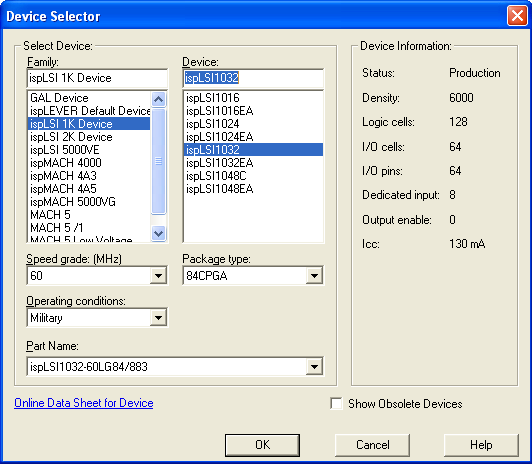Screen dimensions: 532x464
Task: Click the Device text input field
Action: click(x=253, y=78)
